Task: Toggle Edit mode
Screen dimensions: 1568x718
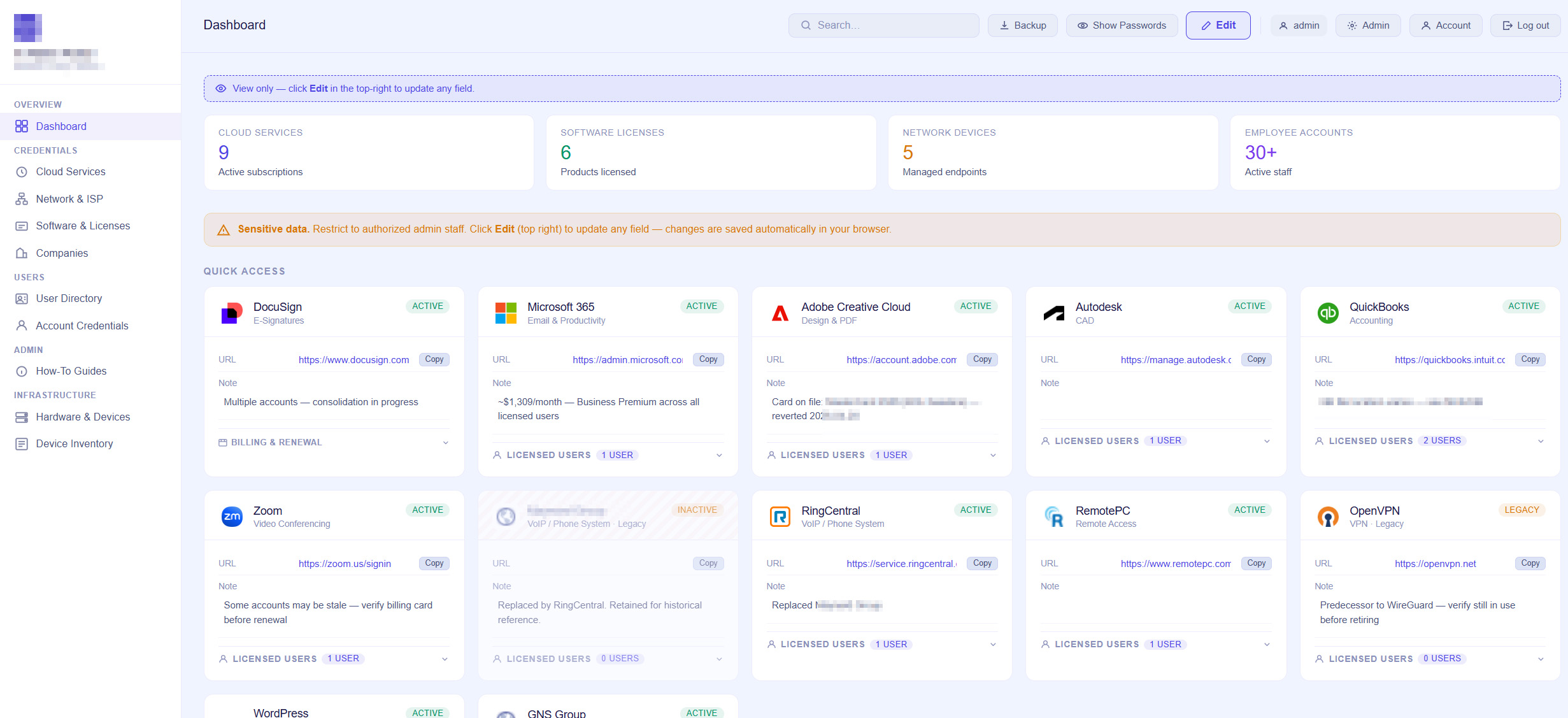Action: coord(1218,25)
